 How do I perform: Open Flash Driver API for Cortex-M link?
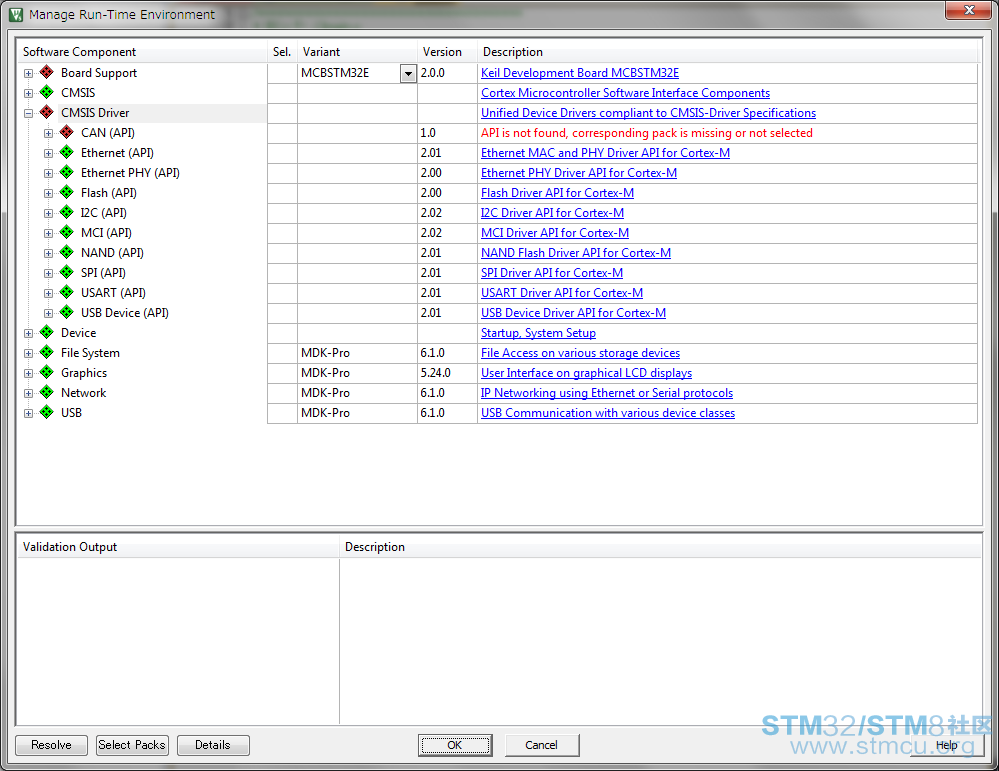[557, 192]
